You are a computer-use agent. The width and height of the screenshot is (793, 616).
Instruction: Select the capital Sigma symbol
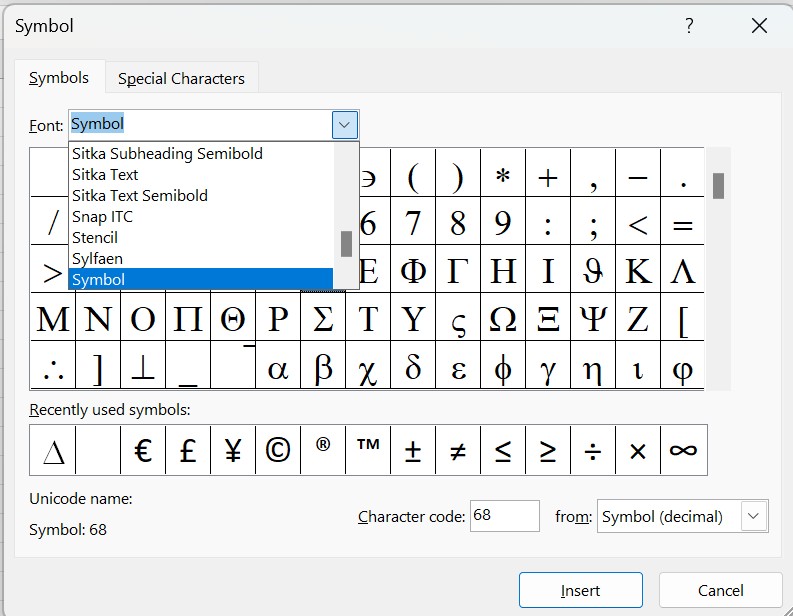[x=323, y=317]
